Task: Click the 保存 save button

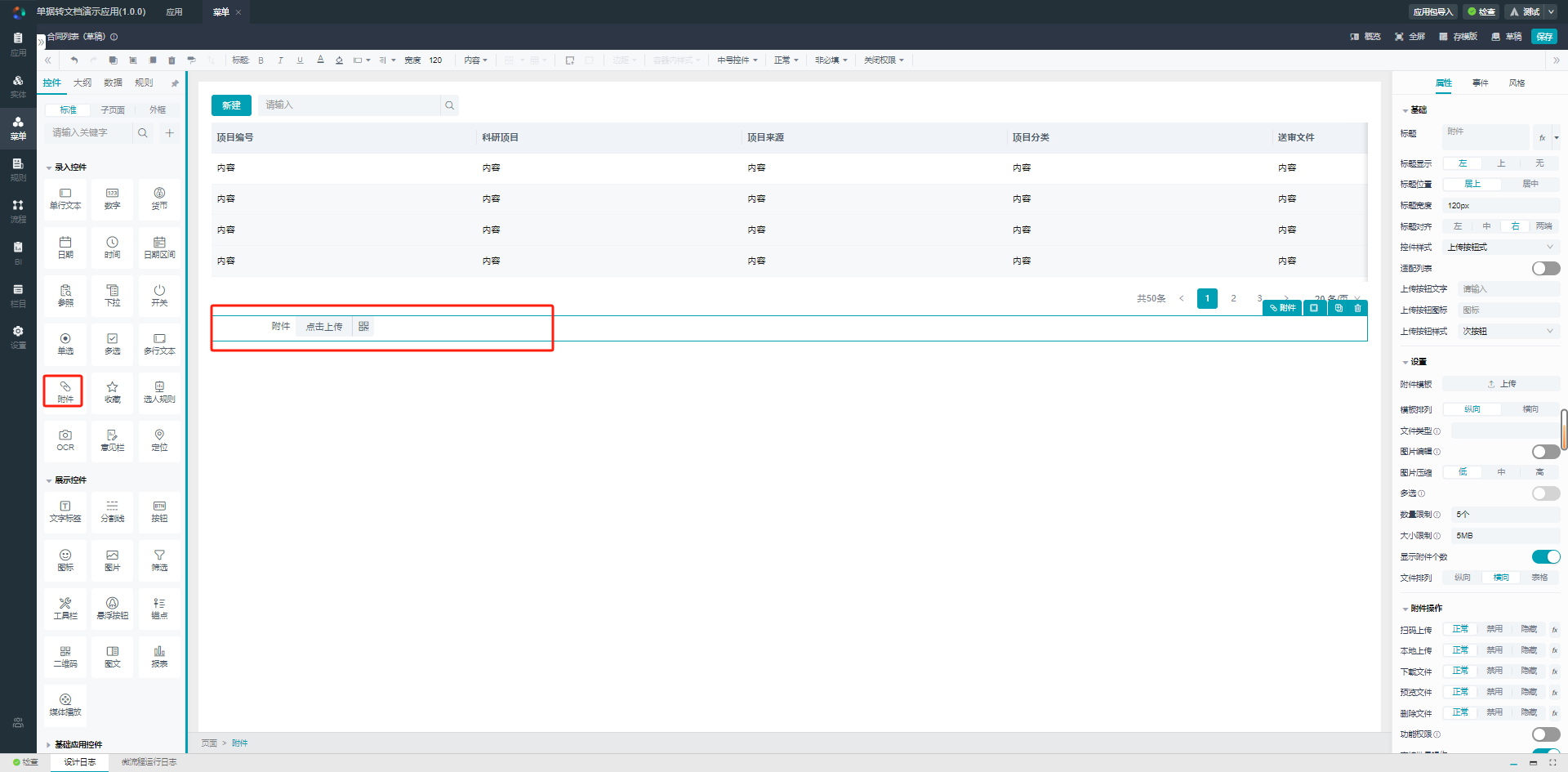Action: tap(1543, 37)
